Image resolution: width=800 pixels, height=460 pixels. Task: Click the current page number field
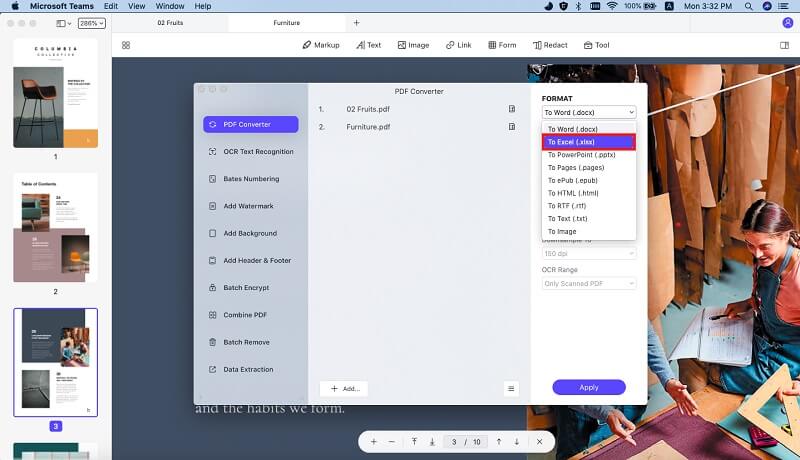pyautogui.click(x=454, y=442)
